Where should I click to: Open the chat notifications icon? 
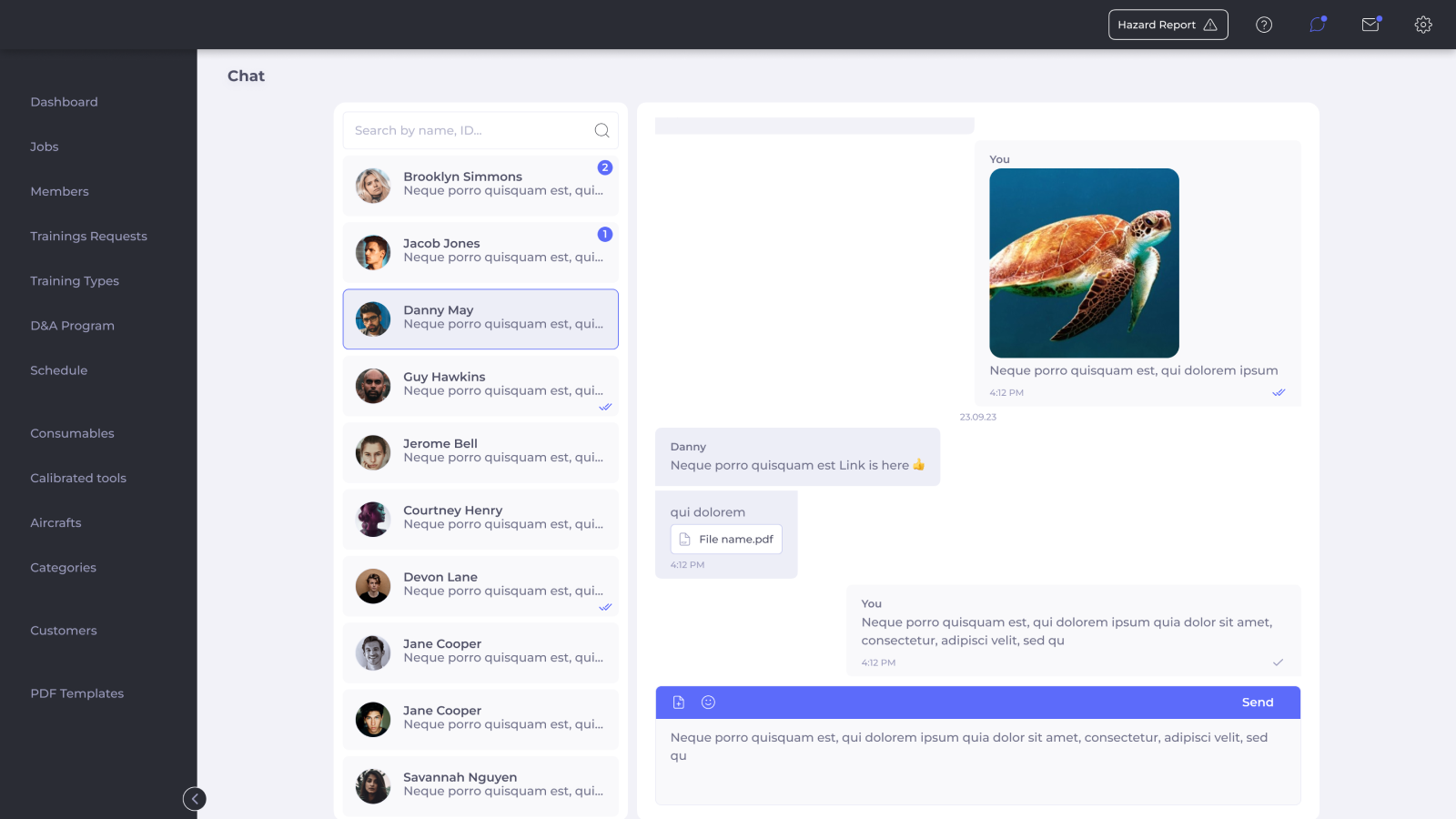tap(1317, 25)
